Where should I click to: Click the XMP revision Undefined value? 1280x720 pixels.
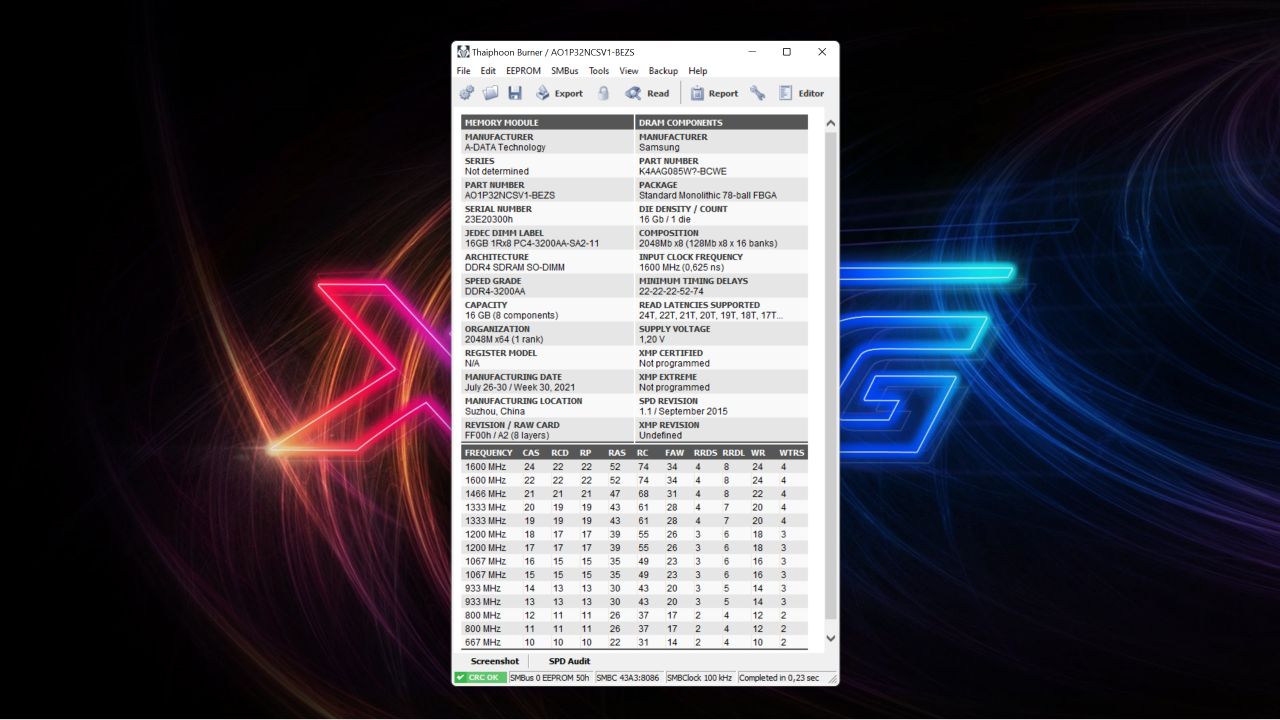coord(660,435)
